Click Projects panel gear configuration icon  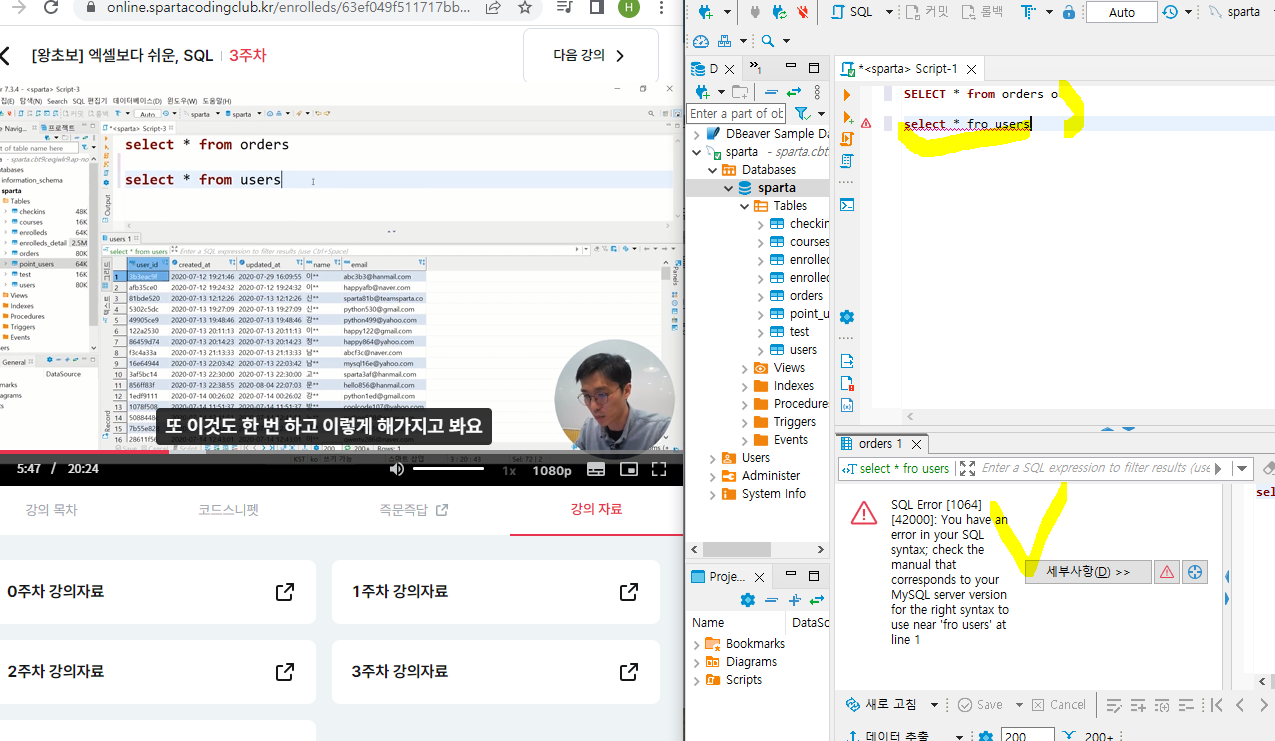point(748,600)
